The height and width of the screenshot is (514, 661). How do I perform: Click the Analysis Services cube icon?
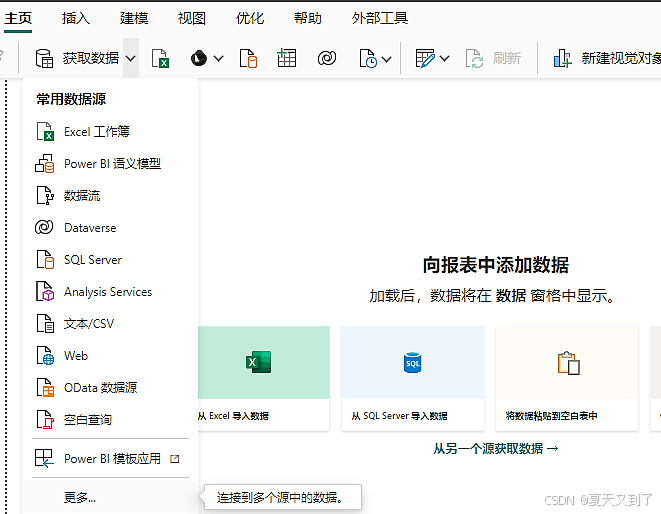[45, 291]
